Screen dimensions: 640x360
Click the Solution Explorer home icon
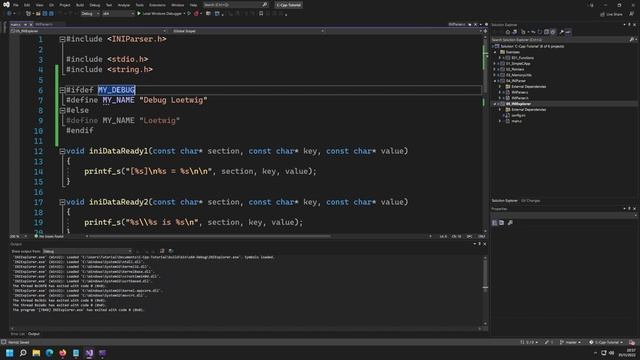coord(508,32)
